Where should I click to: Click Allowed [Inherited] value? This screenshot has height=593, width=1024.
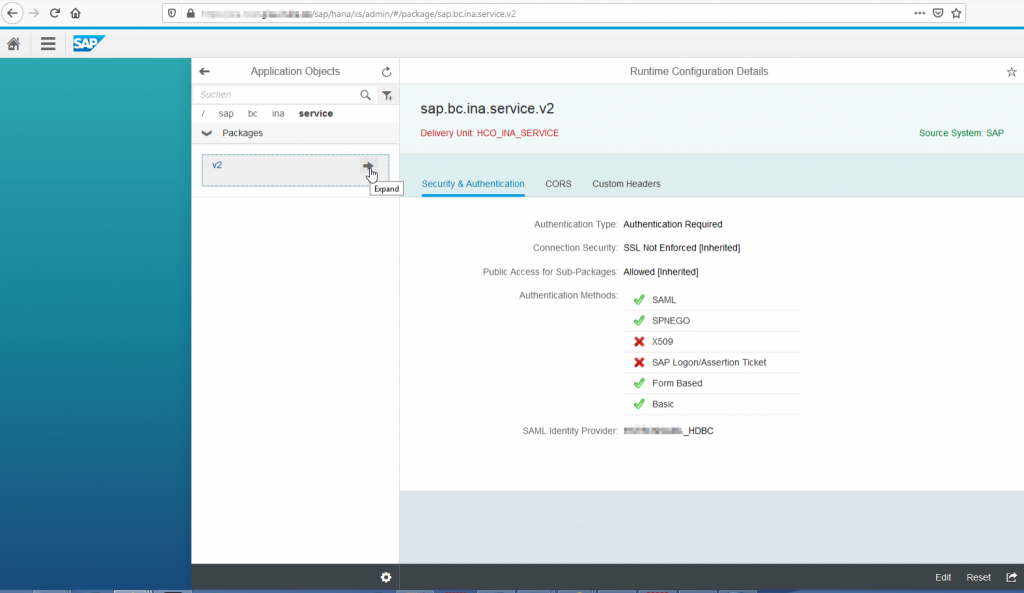point(661,272)
